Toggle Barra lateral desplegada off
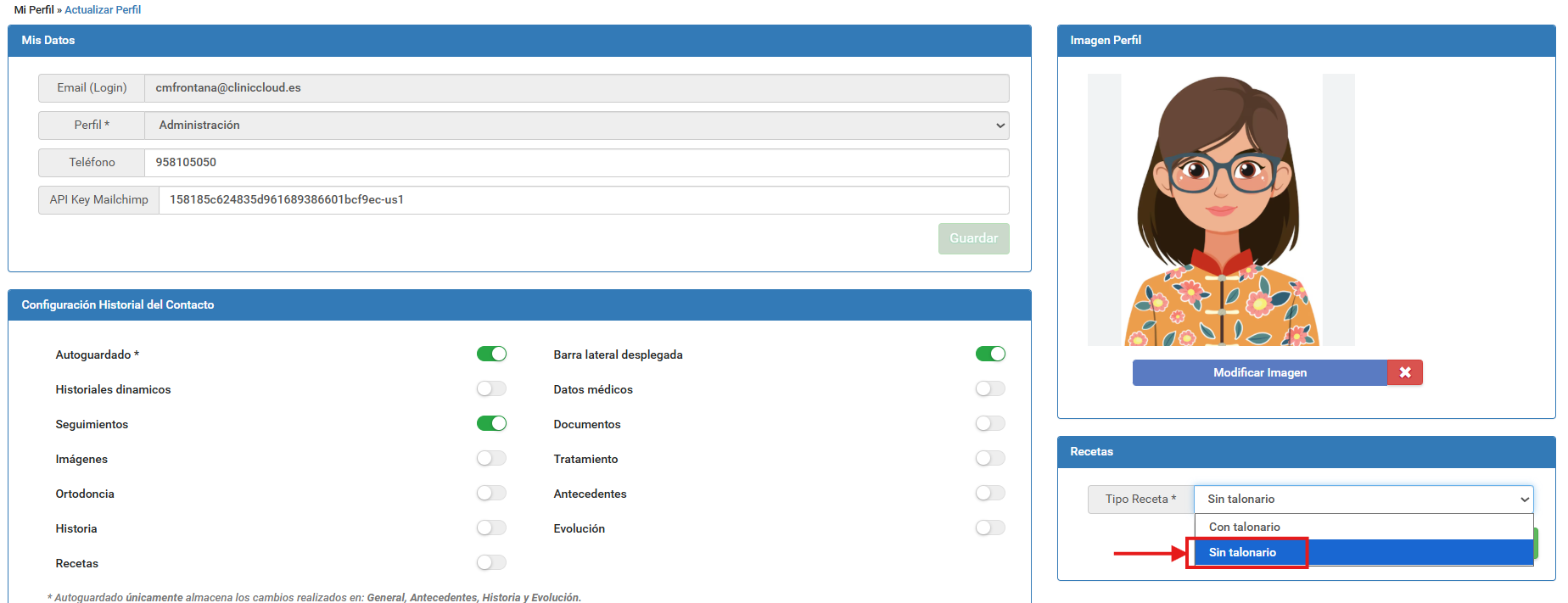This screenshot has height=603, width=1568. [x=990, y=354]
